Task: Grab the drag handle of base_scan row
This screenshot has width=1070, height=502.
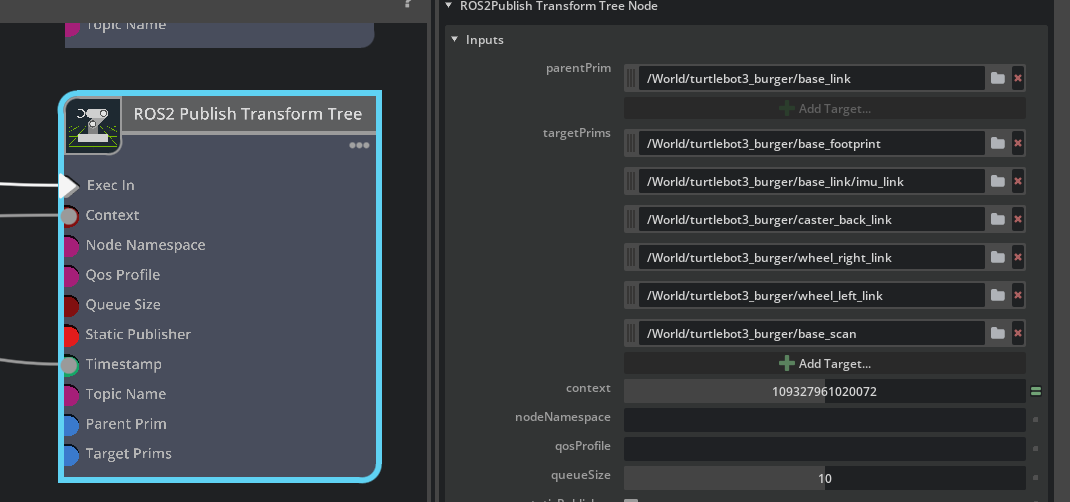Action: [x=631, y=334]
